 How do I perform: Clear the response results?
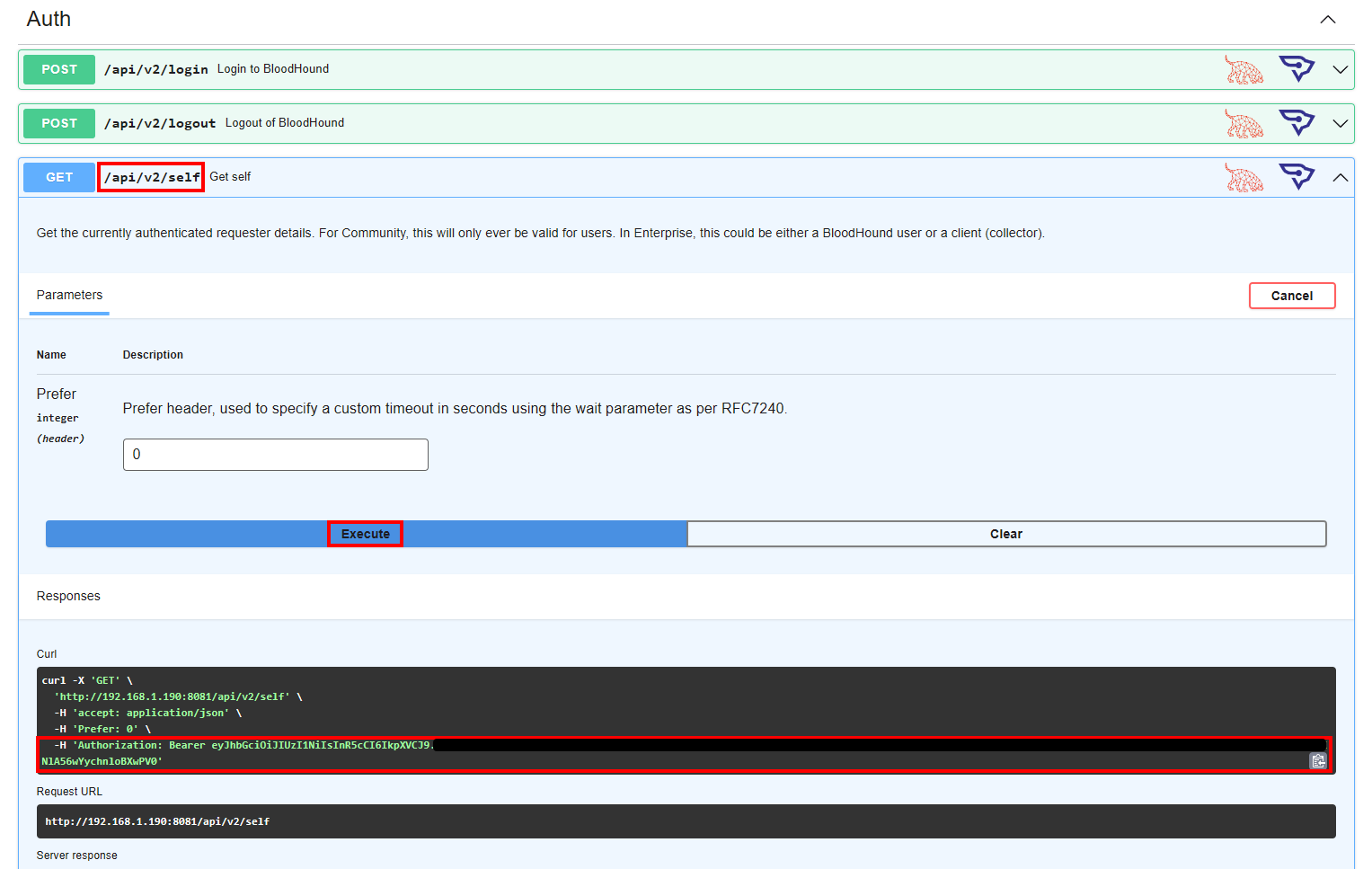click(x=1006, y=534)
